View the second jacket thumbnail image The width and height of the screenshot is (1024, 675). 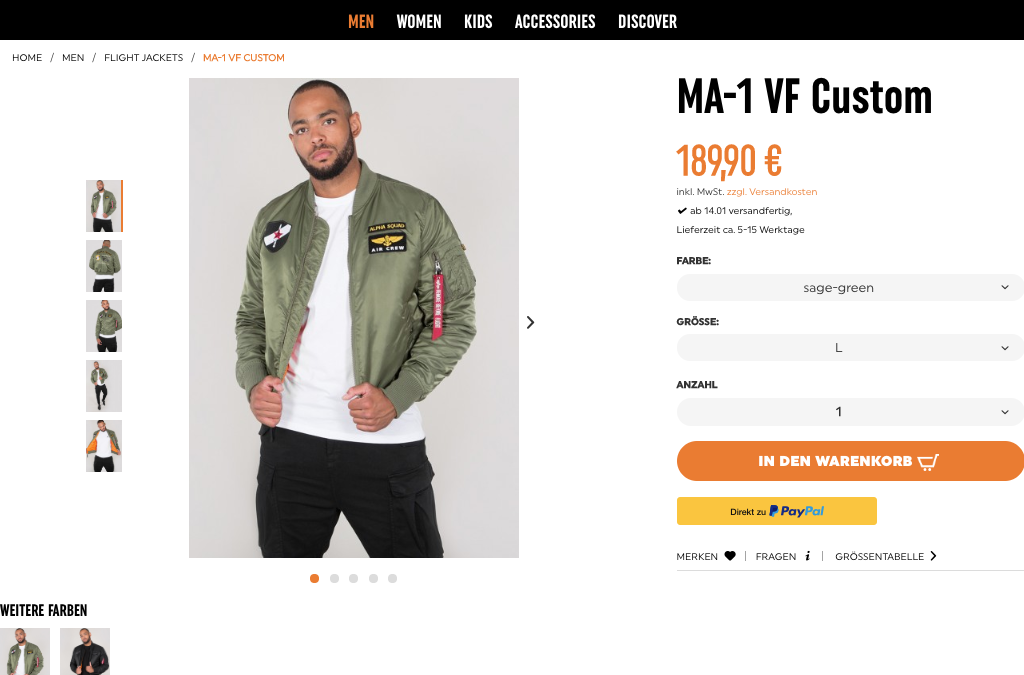104,266
